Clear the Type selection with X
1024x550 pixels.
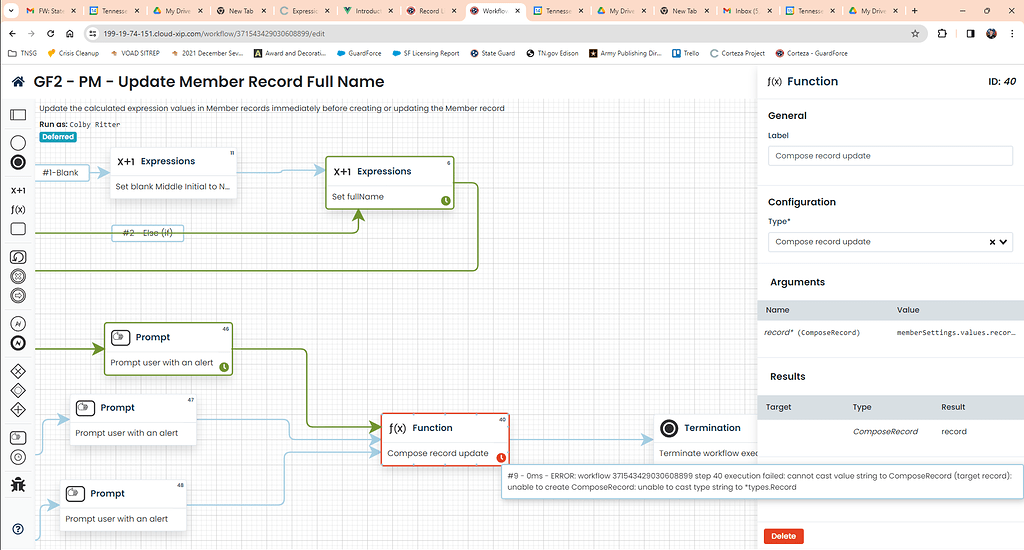click(x=992, y=242)
